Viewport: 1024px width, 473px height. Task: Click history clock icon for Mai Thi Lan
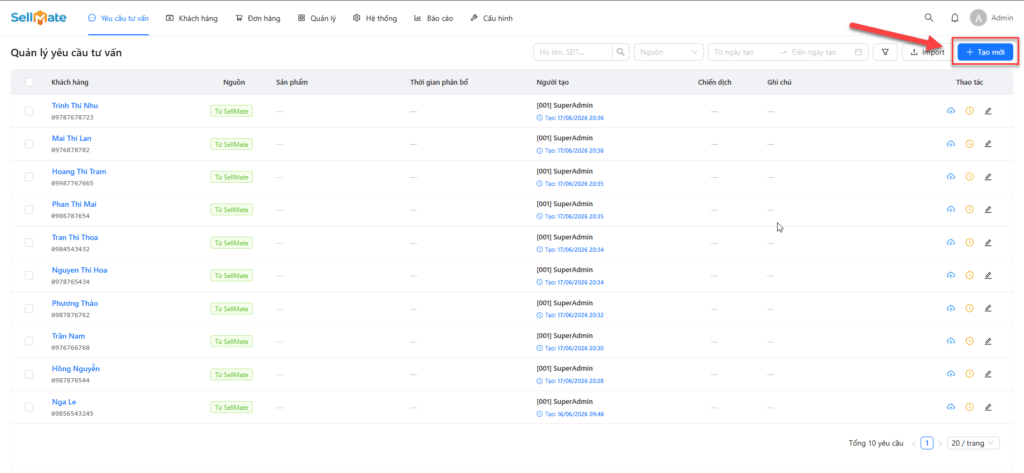coord(969,144)
